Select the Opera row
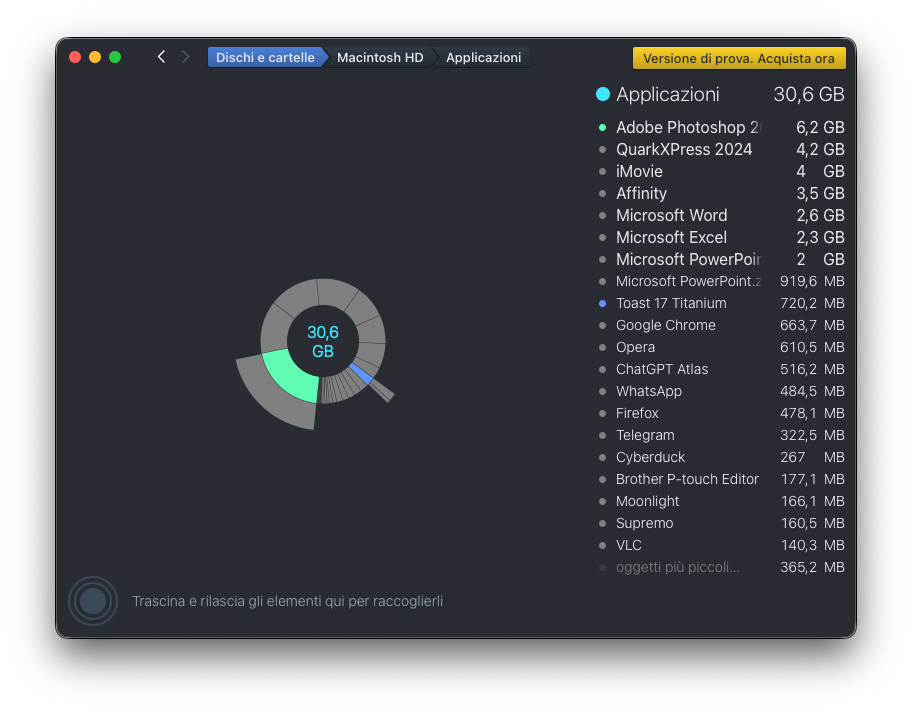The height and width of the screenshot is (712, 912). coord(721,347)
